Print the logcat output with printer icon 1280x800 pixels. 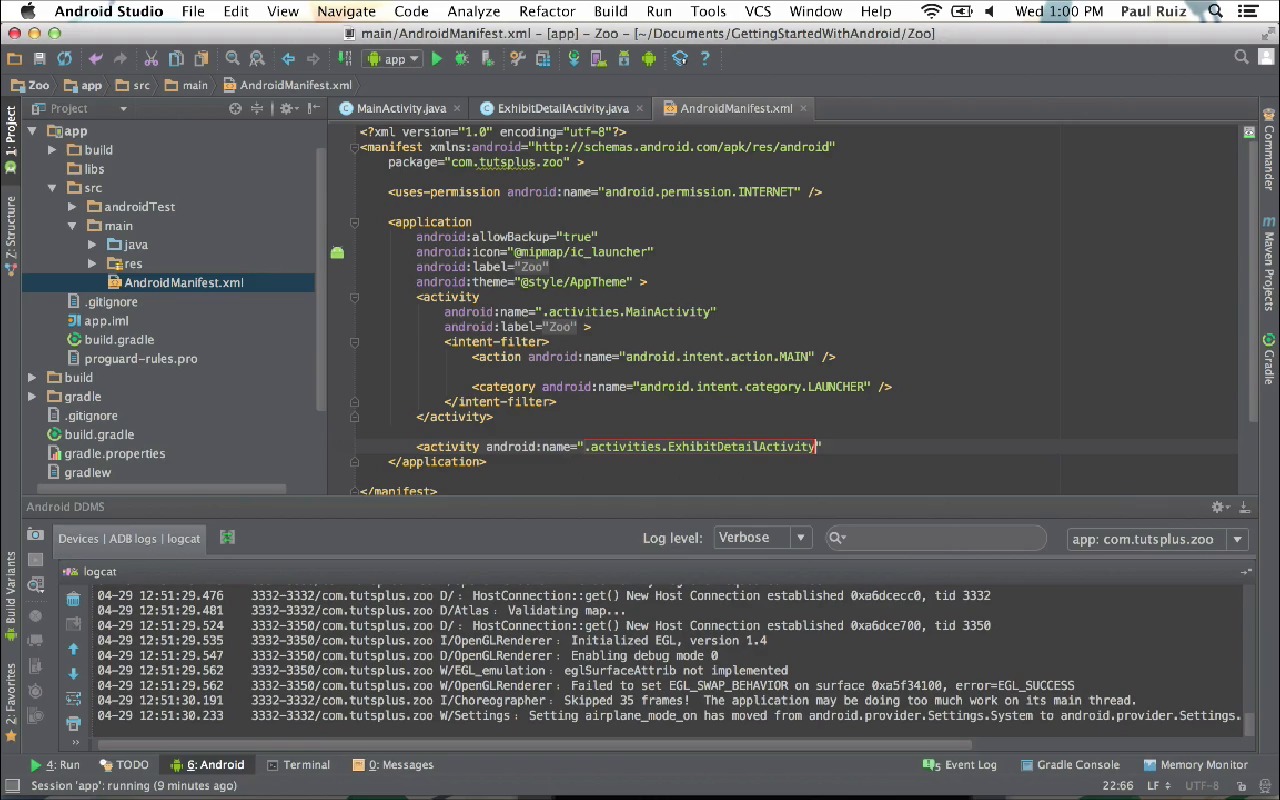pyautogui.click(x=73, y=723)
